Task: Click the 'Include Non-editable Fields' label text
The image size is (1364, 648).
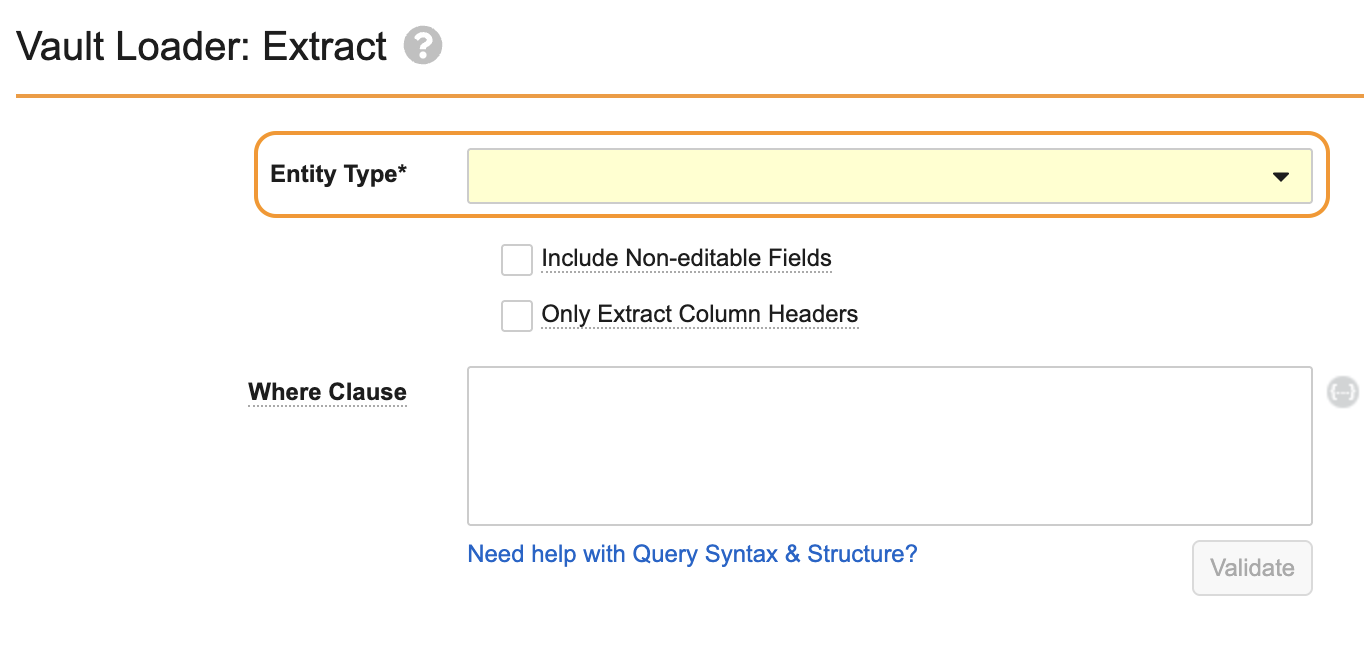Action: pyautogui.click(x=686, y=258)
